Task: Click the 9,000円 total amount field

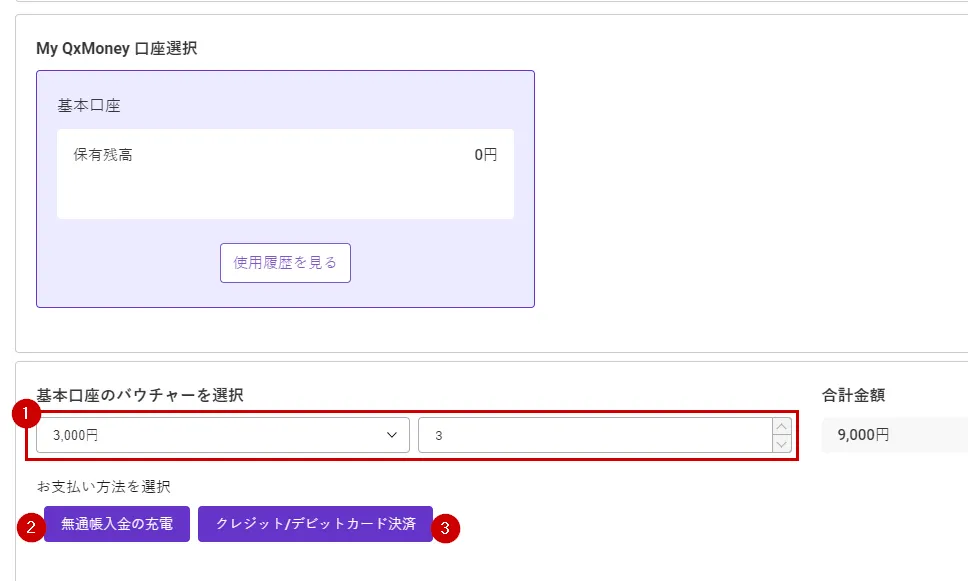Action: tap(895, 435)
